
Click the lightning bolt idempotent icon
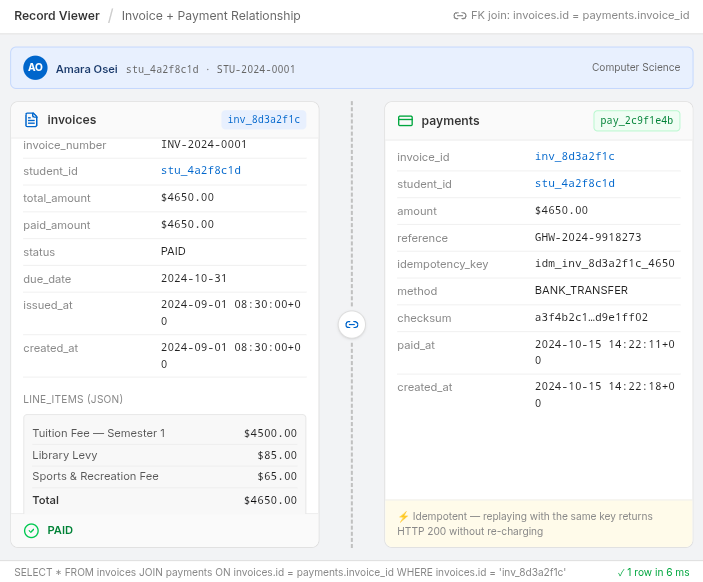pos(403,516)
